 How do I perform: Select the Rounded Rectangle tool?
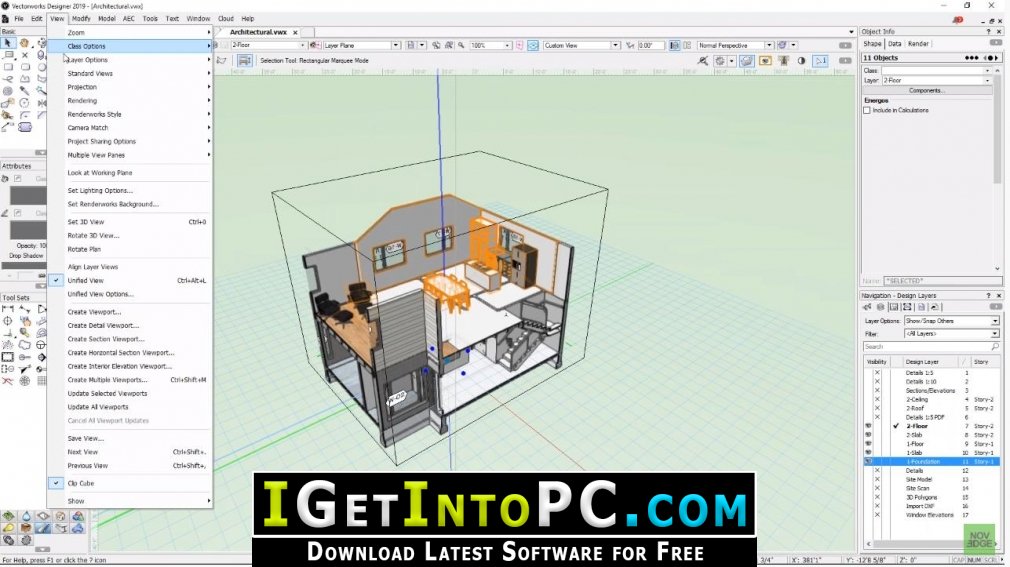[x=25, y=67]
